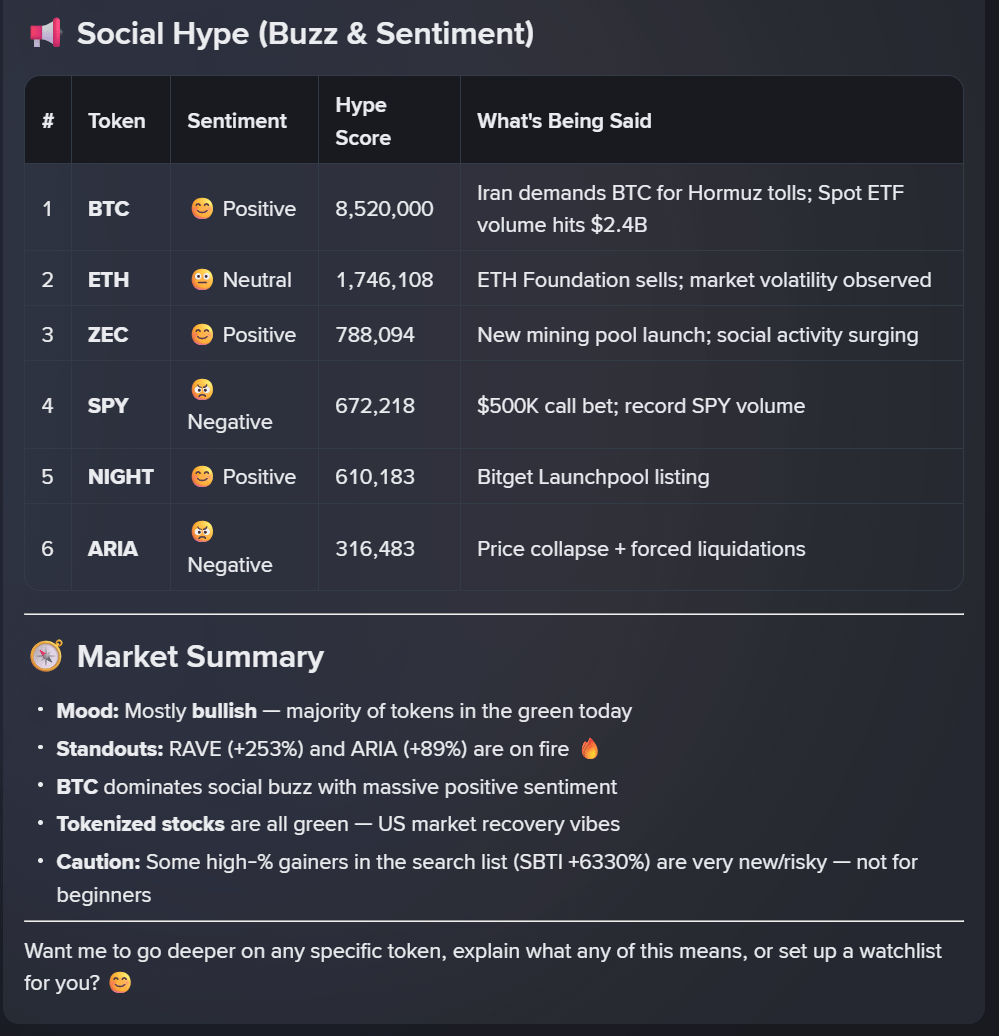Screen dimensions: 999x1036
Task: Click the smiley emoji in NIGHT's sentiment
Action: pyautogui.click(x=202, y=477)
